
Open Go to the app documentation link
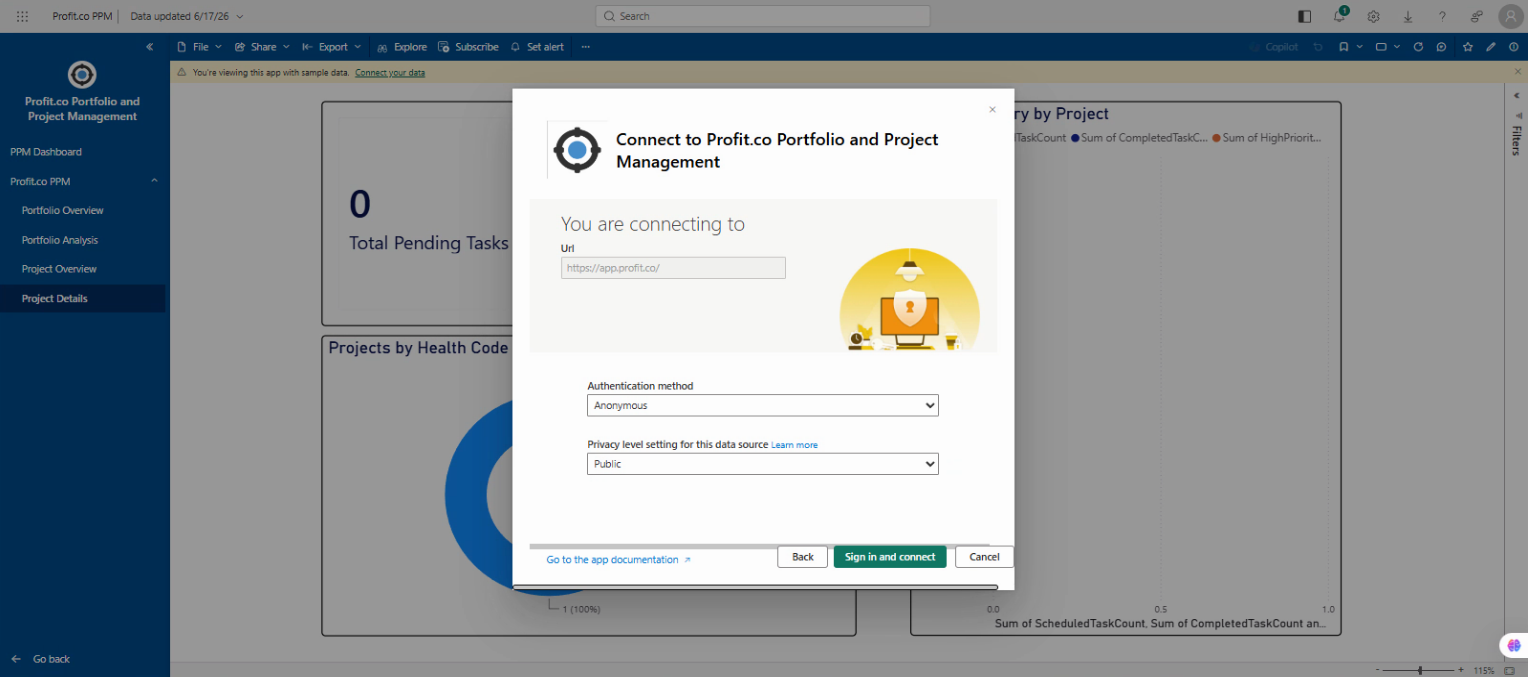618,560
